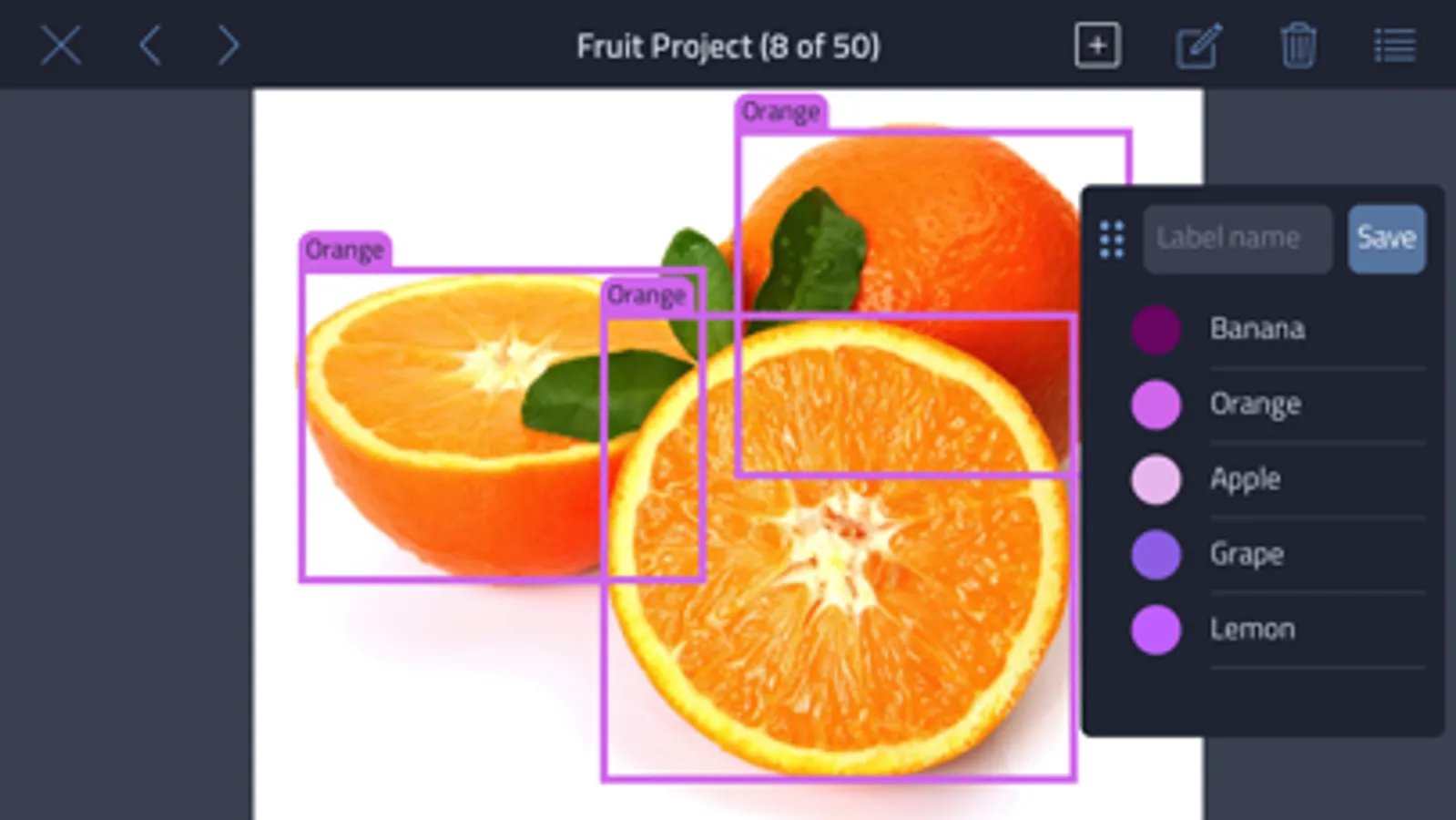The width and height of the screenshot is (1456, 820).
Task: Click the pale pink Apple color swatch
Action: pos(1156,479)
